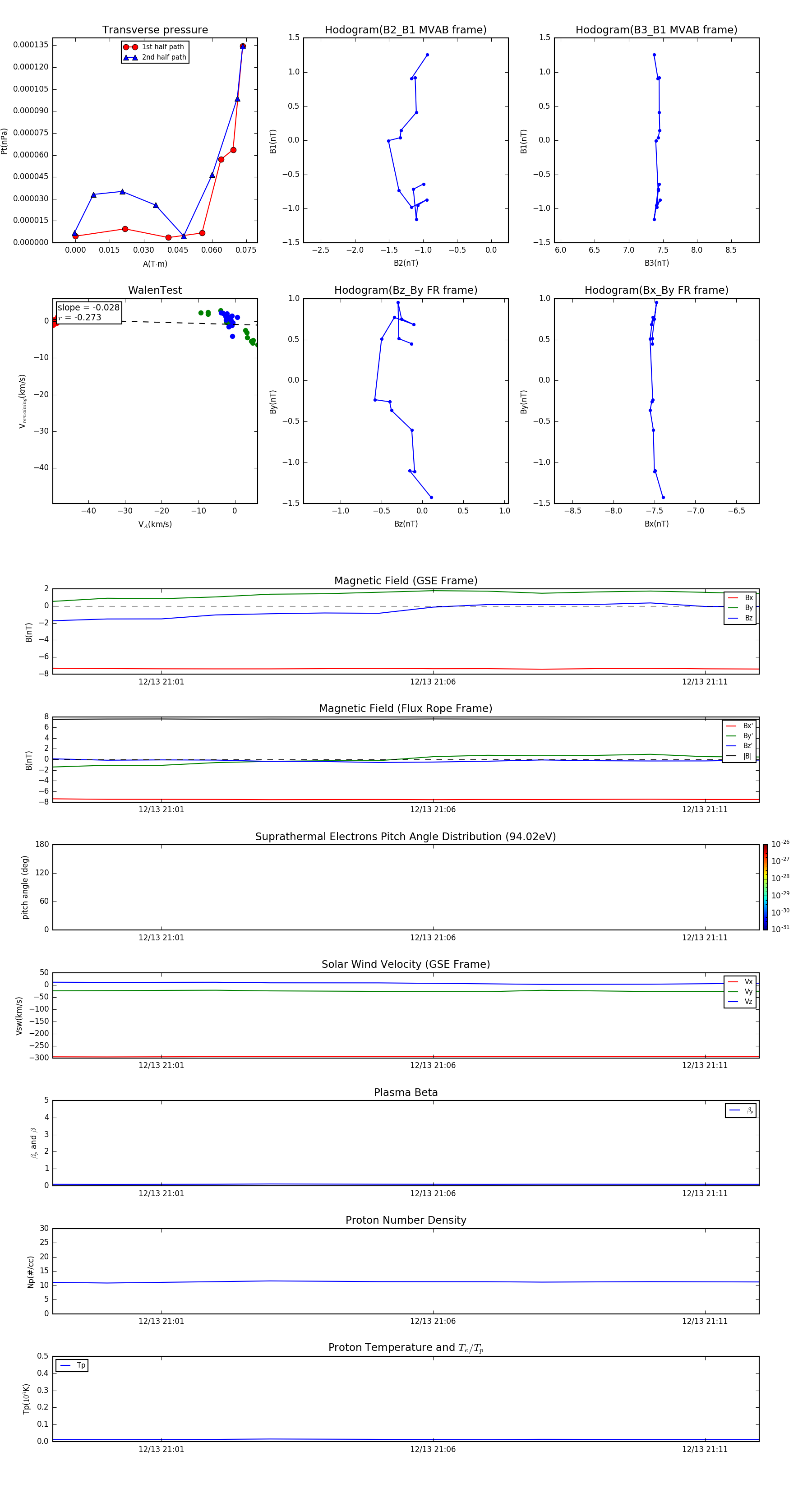This screenshot has width=812, height=1489.
Task: Click the 'WalenTest' plot title
Action: 155,290
